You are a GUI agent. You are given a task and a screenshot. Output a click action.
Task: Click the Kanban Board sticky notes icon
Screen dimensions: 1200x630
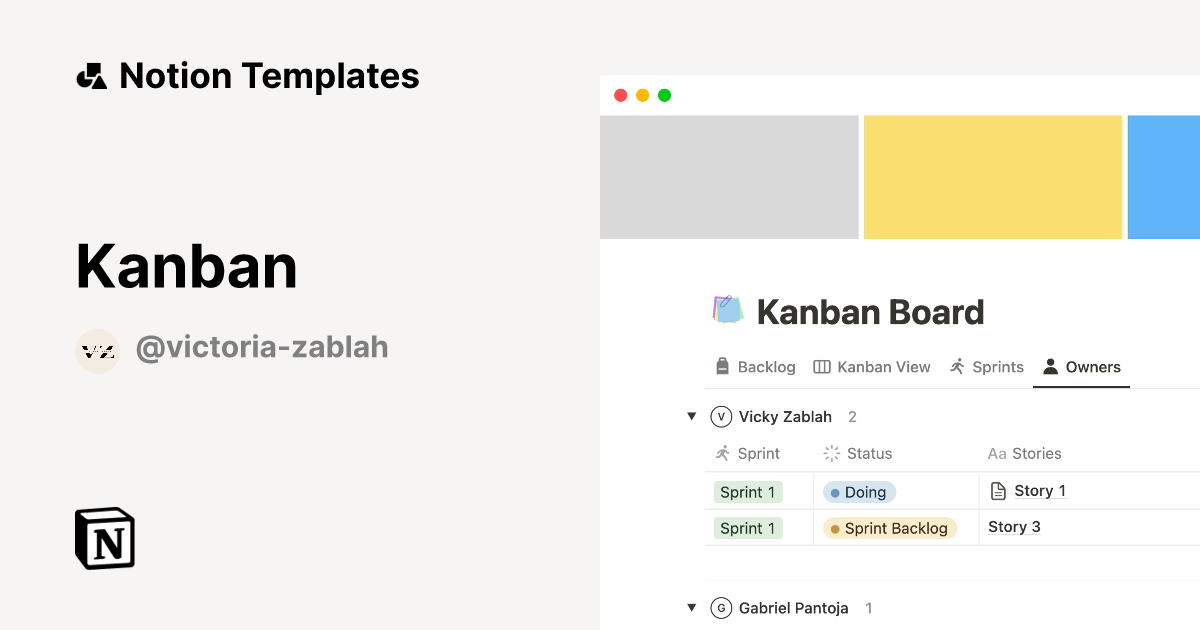[728, 310]
